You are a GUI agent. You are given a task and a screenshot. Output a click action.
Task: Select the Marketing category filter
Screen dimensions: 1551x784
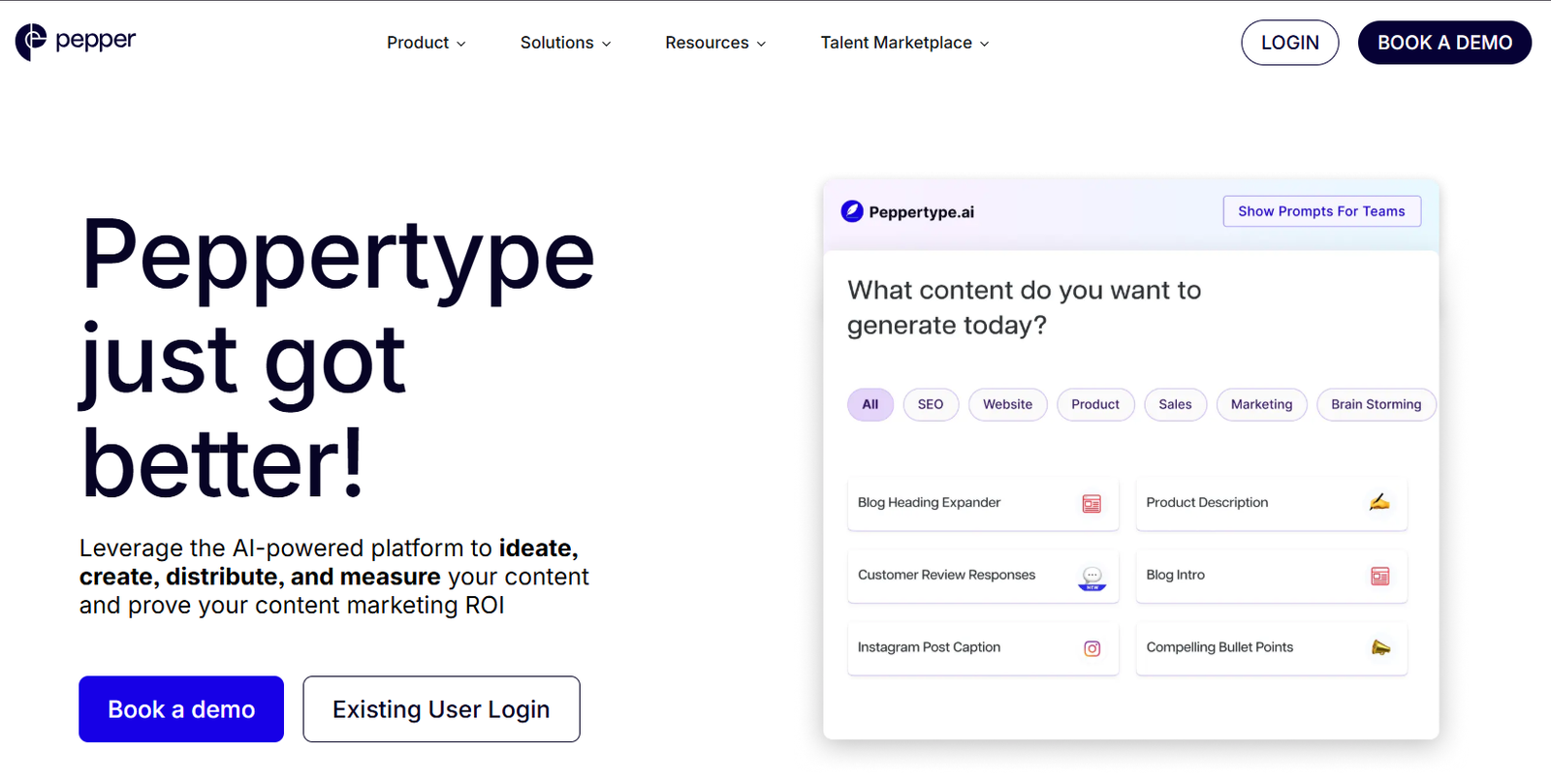1260,404
